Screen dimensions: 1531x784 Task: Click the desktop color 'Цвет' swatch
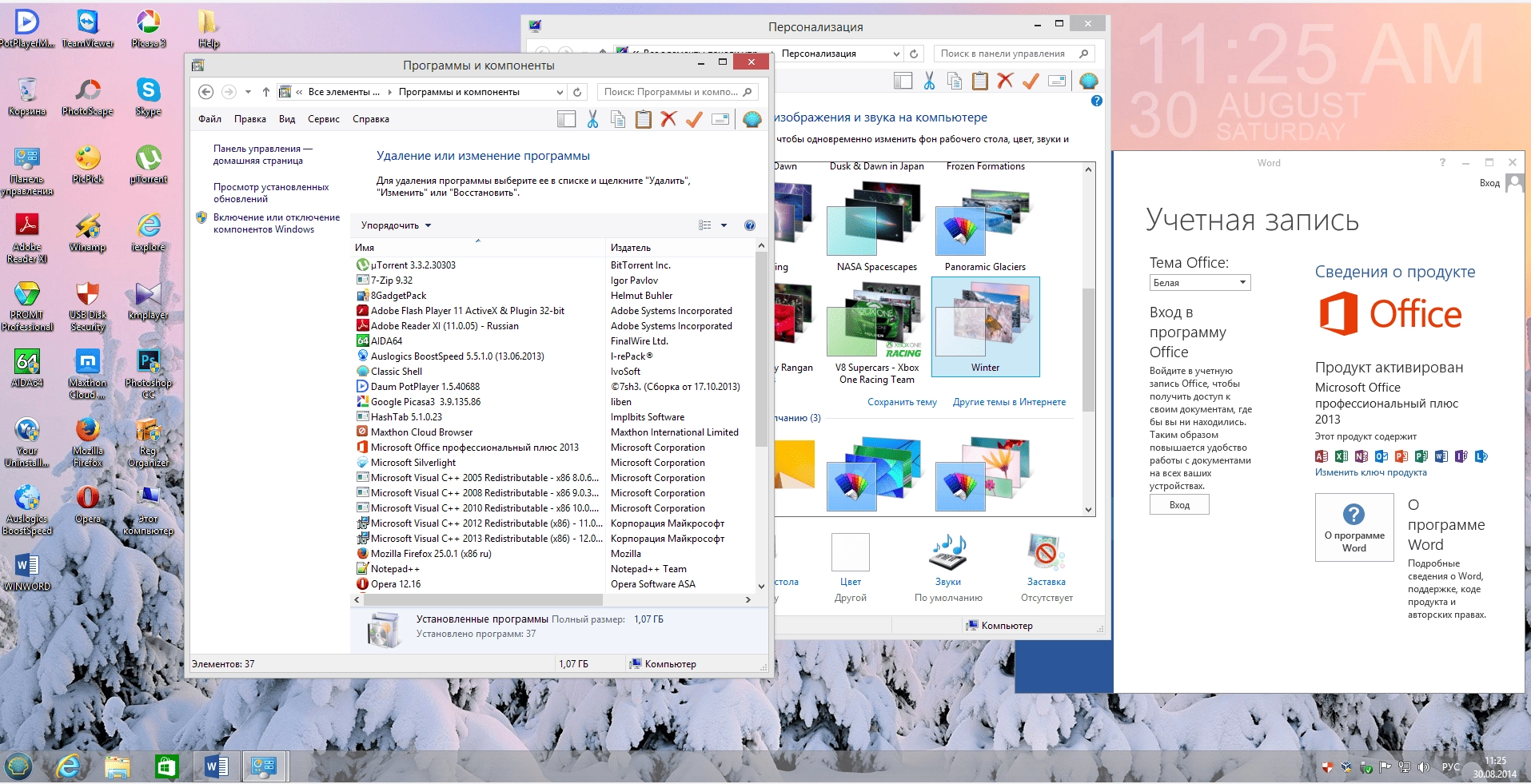[x=850, y=551]
